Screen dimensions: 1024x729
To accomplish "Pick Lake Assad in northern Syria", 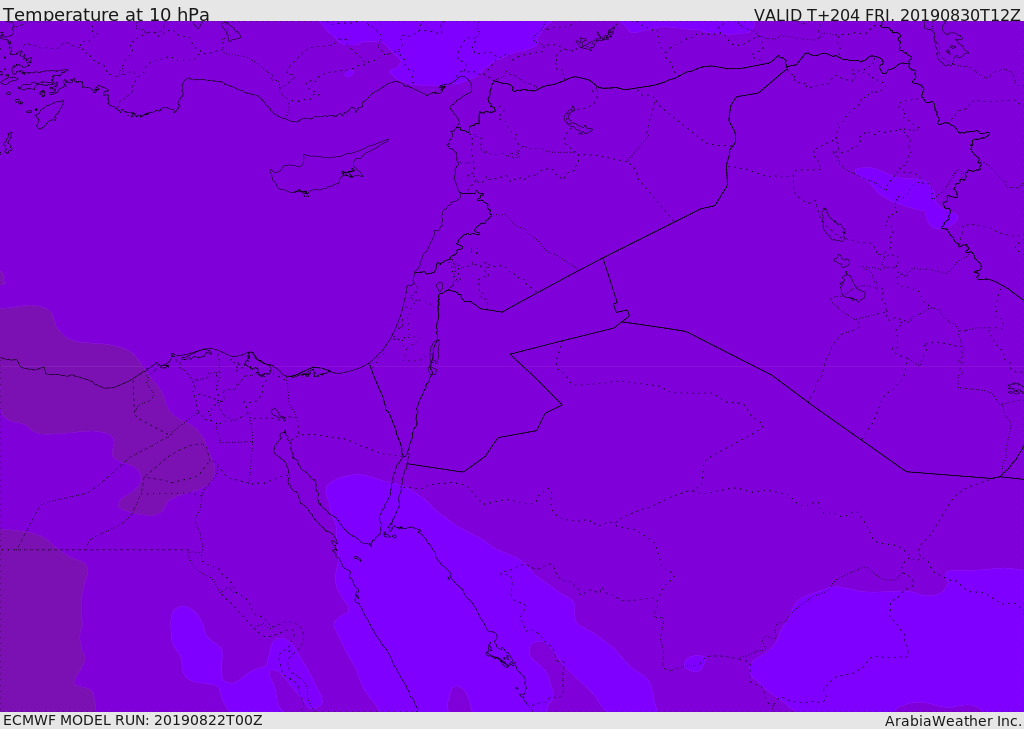I will click(577, 122).
